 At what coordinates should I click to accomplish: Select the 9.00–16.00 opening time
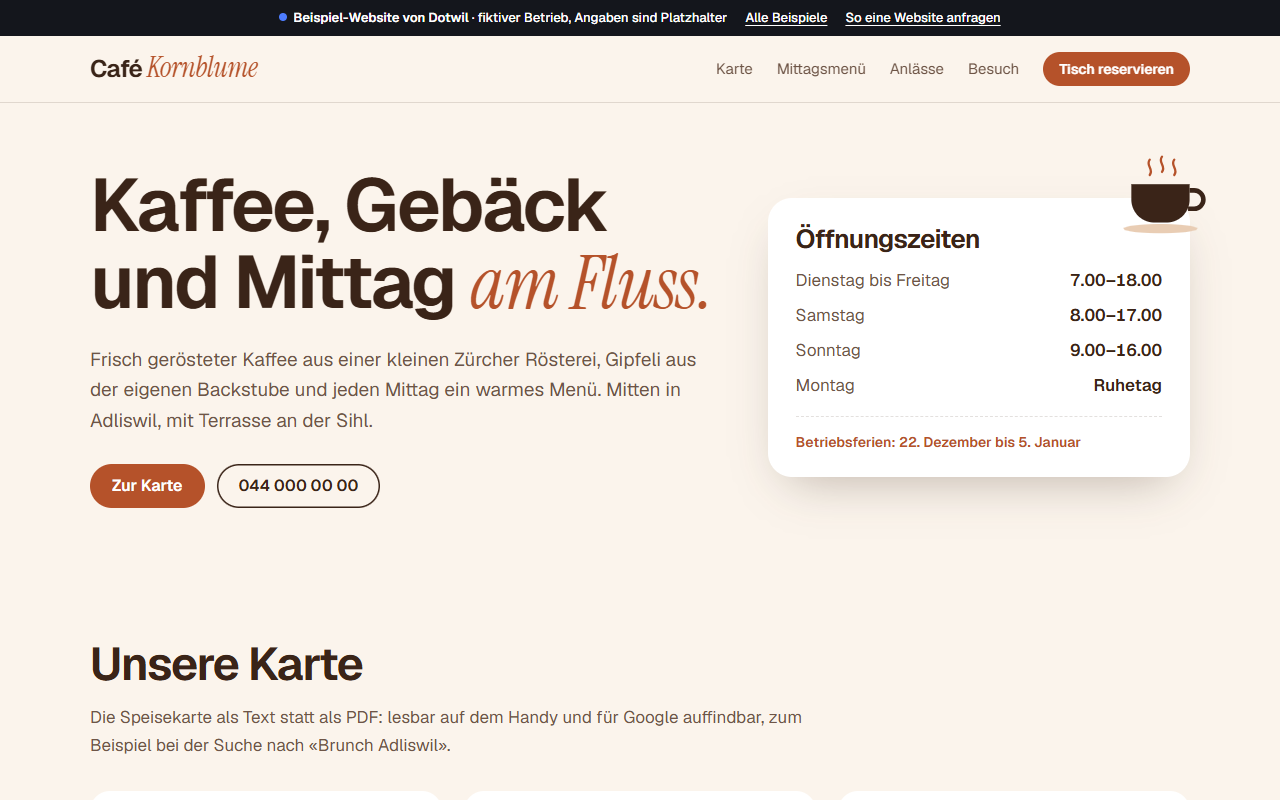(1116, 350)
